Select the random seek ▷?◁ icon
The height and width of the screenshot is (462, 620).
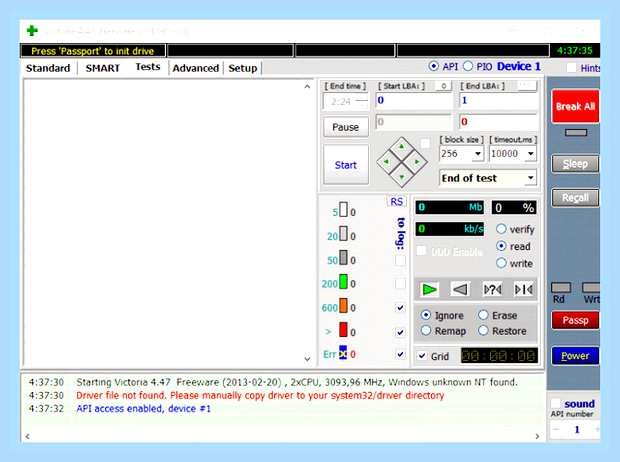pyautogui.click(x=492, y=290)
